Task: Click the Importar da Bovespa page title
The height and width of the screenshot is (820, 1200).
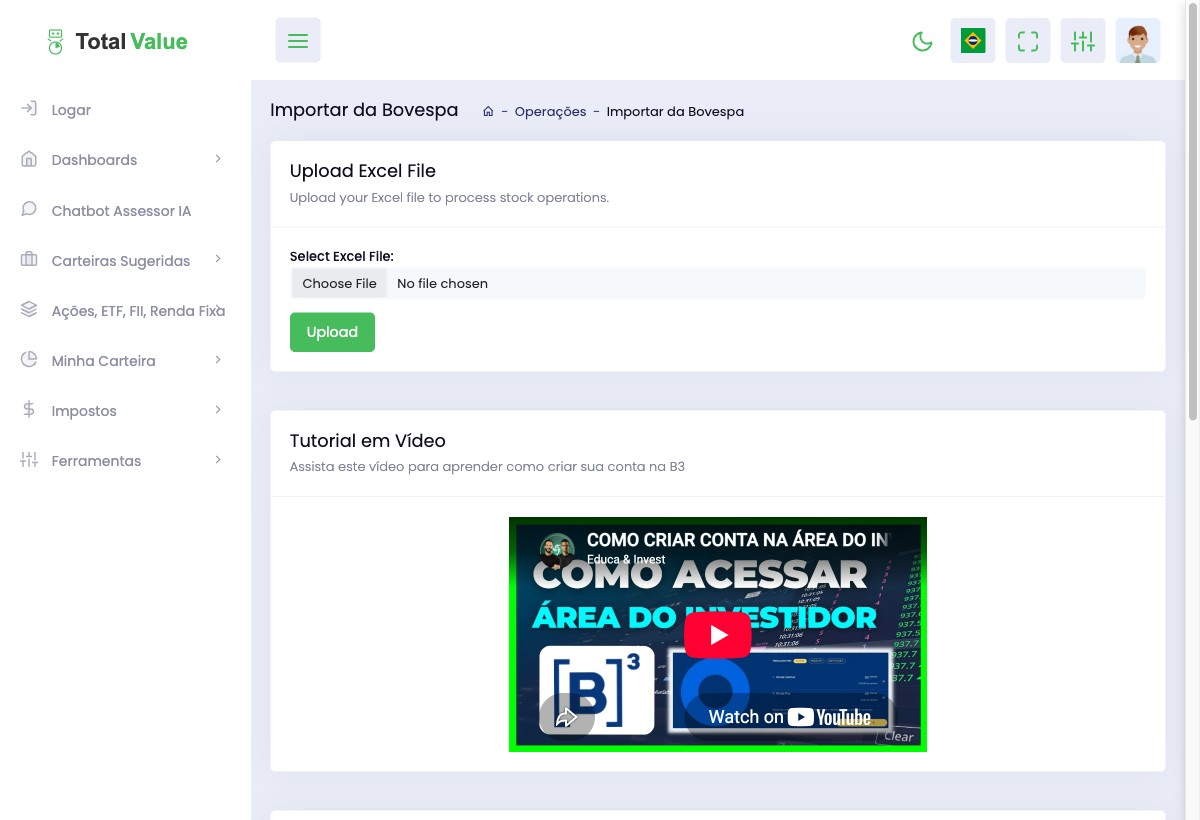Action: (364, 110)
